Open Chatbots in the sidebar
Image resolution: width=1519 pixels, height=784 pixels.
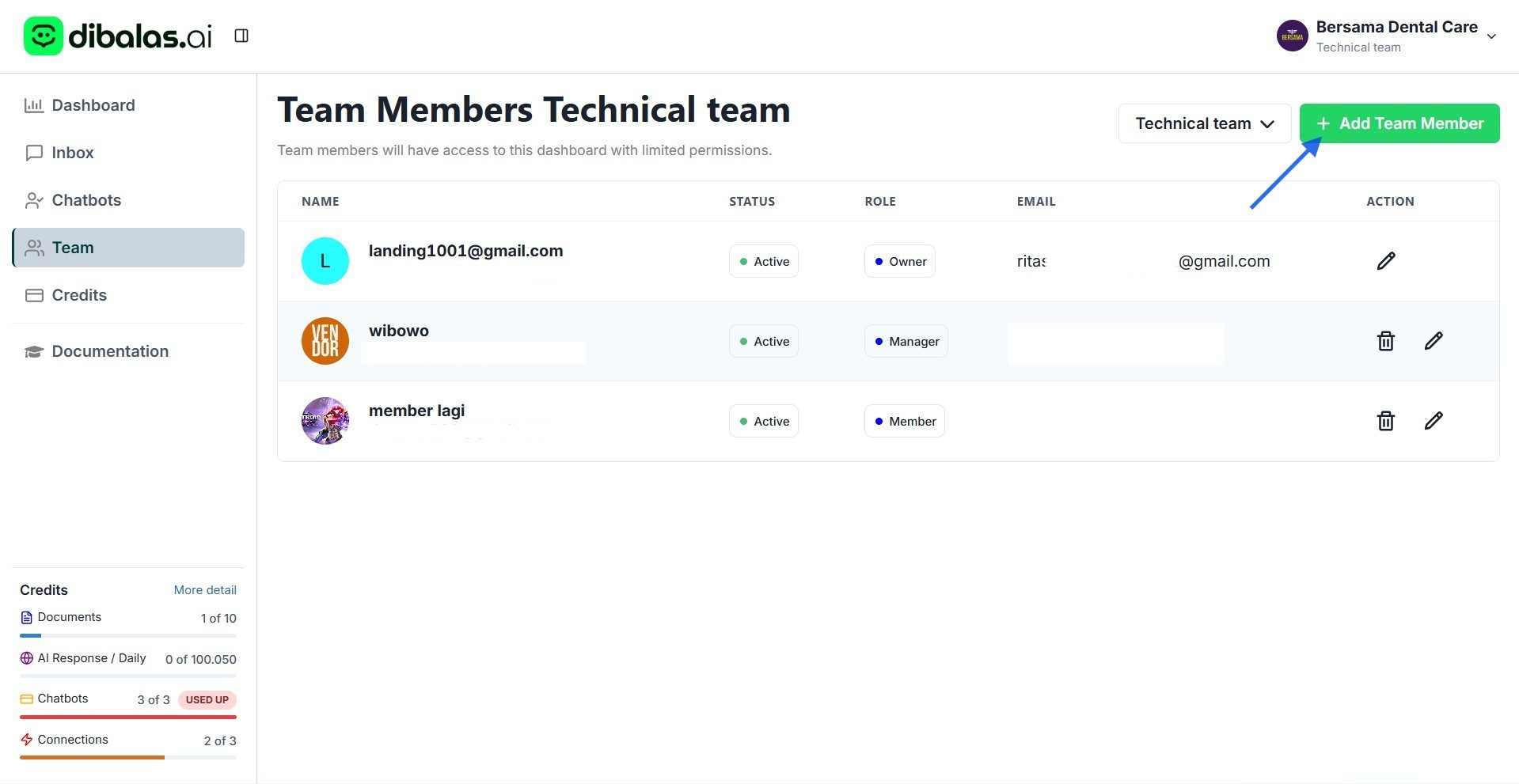pos(85,200)
